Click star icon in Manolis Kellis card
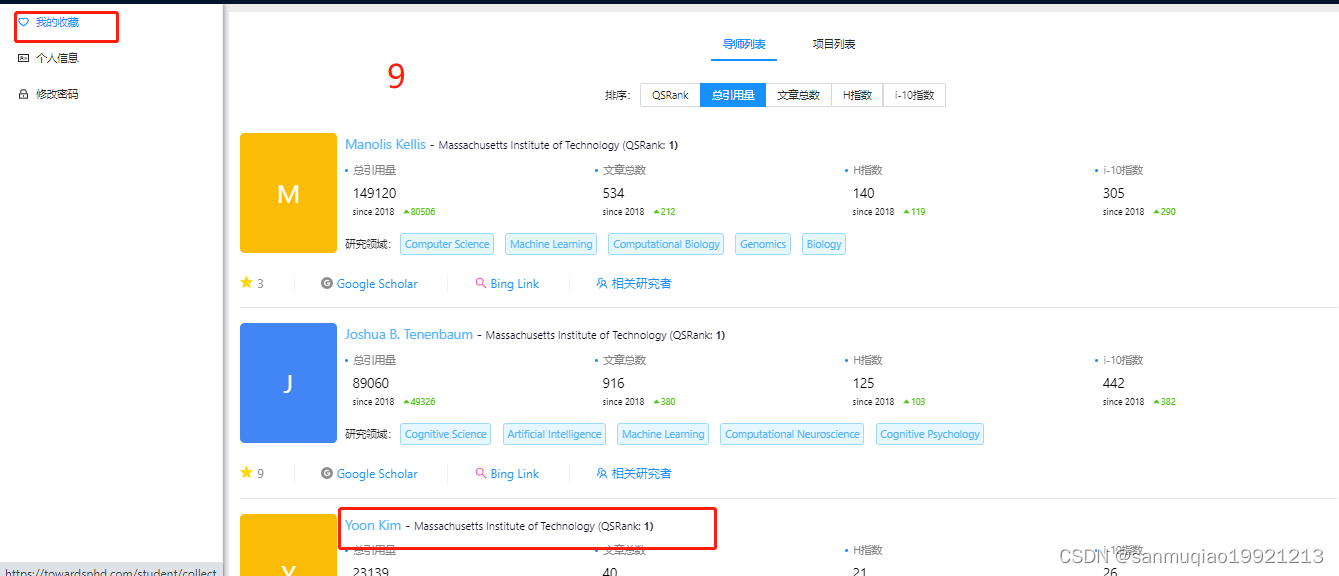 coord(246,283)
